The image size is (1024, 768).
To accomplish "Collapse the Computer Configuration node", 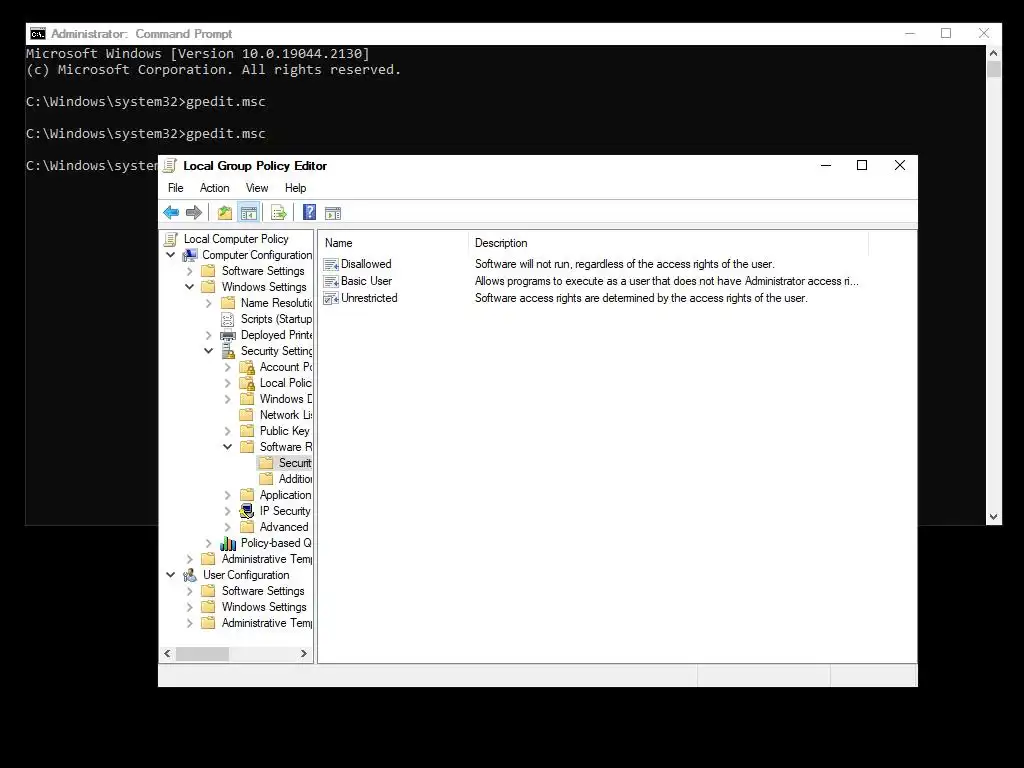I will point(171,255).
